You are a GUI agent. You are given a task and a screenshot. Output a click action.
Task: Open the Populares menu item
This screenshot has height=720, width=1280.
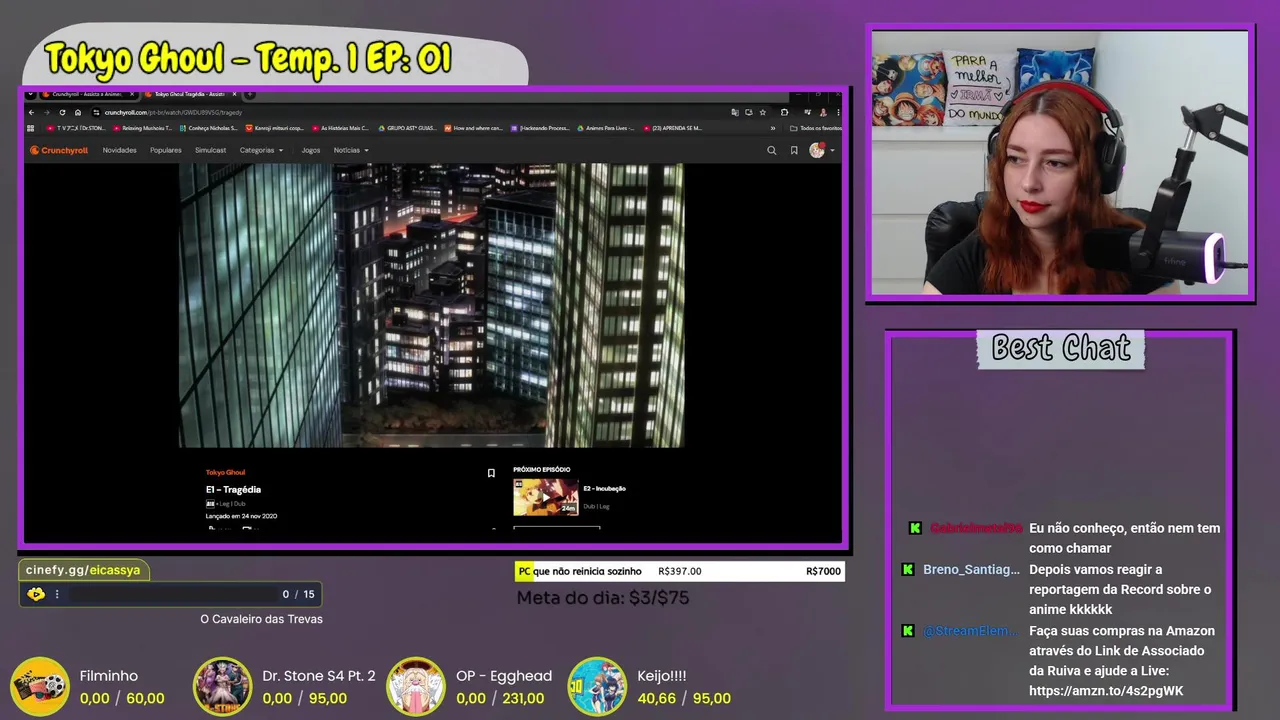(166, 150)
